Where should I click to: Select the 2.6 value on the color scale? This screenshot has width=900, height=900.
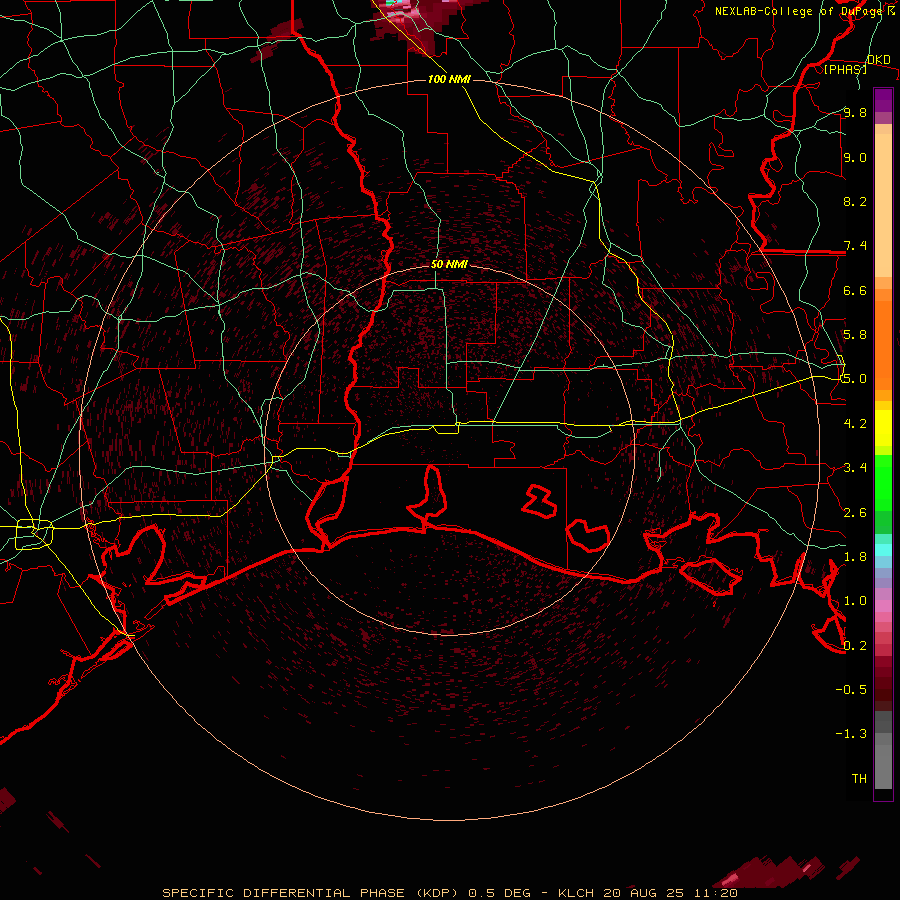[x=855, y=513]
